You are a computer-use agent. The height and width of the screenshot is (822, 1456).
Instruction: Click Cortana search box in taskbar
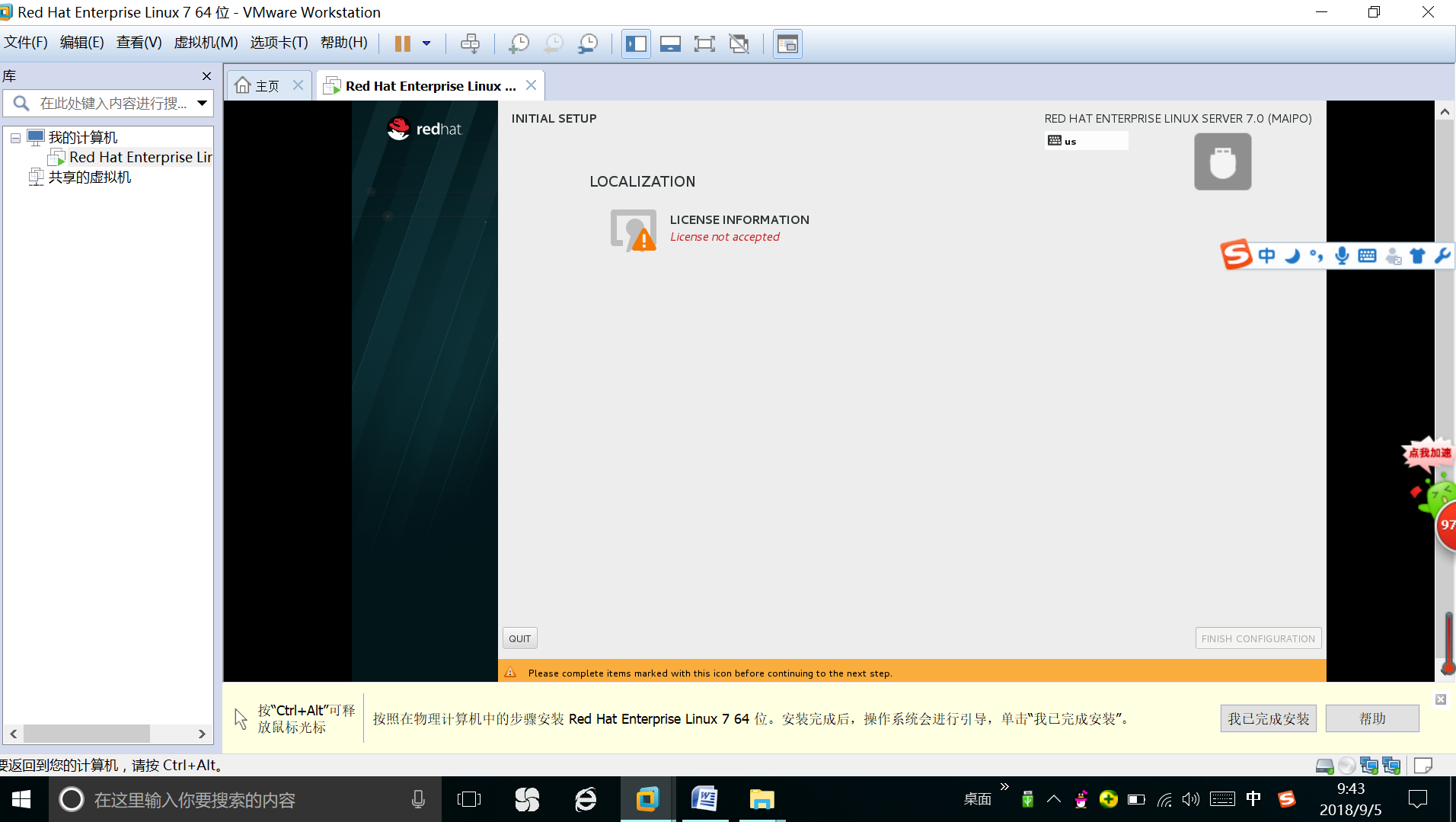[x=245, y=799]
